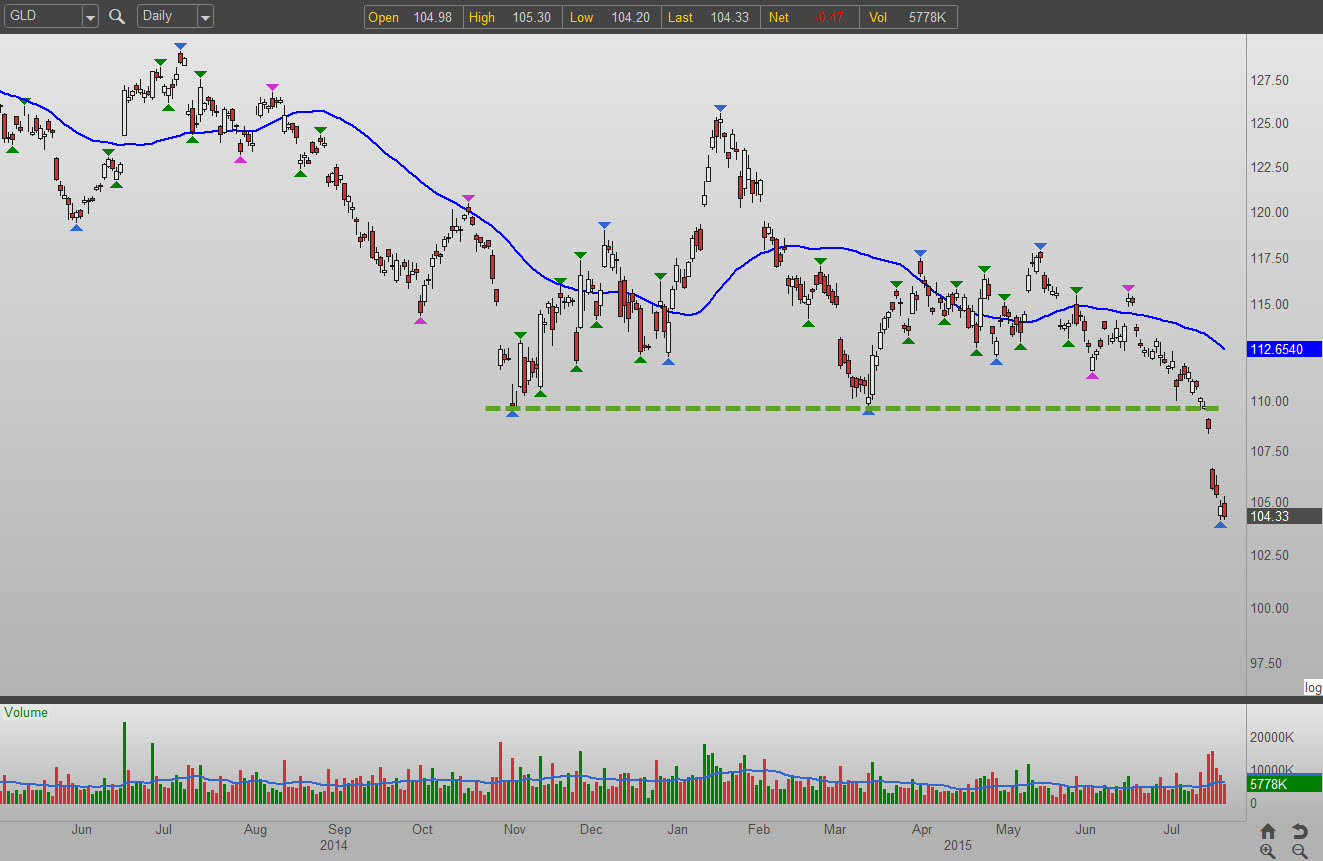Click the Open 104.98 quote cell

[x=413, y=17]
